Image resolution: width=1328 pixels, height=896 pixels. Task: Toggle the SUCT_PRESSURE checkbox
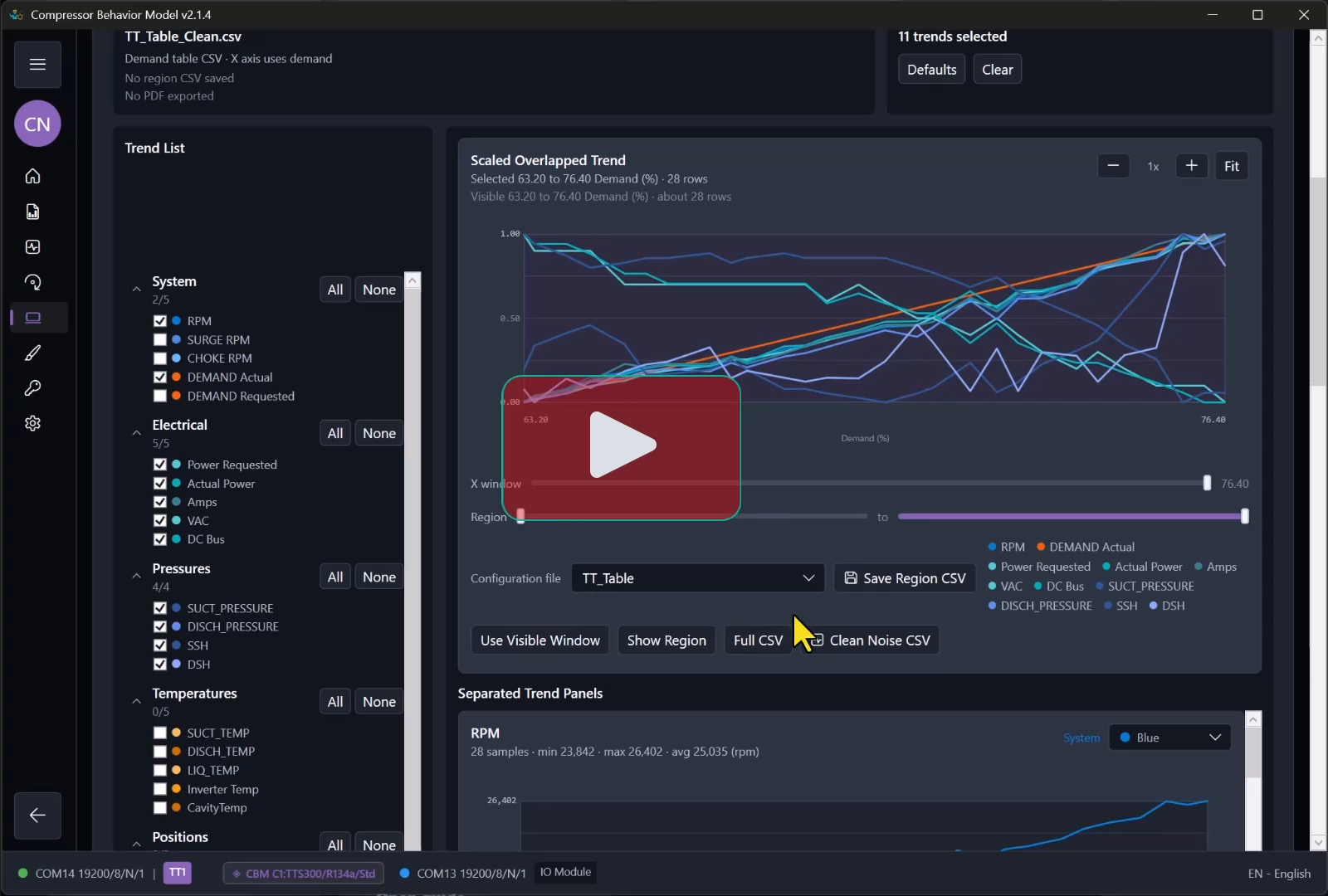(x=160, y=608)
